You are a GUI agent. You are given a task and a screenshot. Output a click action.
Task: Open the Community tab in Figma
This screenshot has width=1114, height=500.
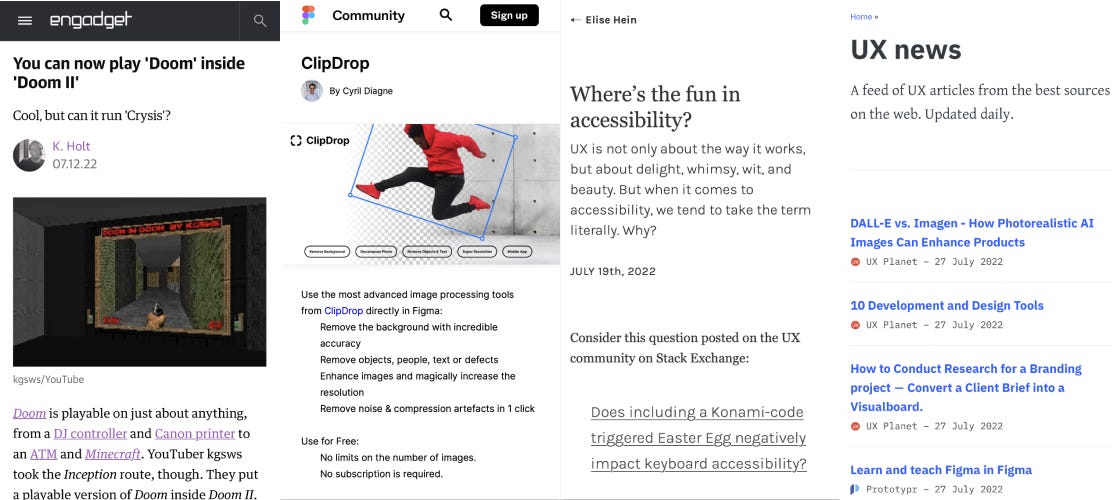[368, 15]
